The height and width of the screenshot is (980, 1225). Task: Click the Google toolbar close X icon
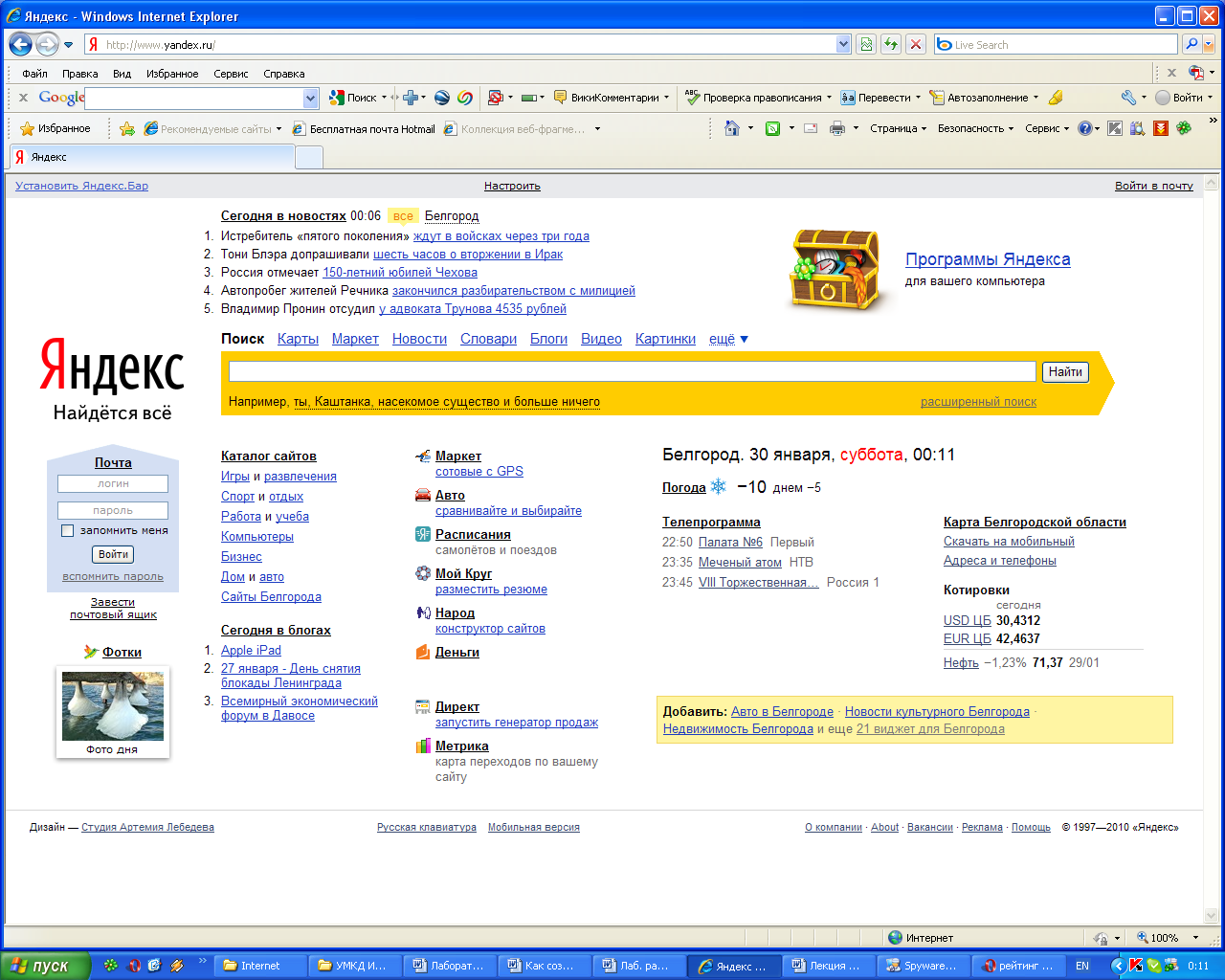pos(24,98)
